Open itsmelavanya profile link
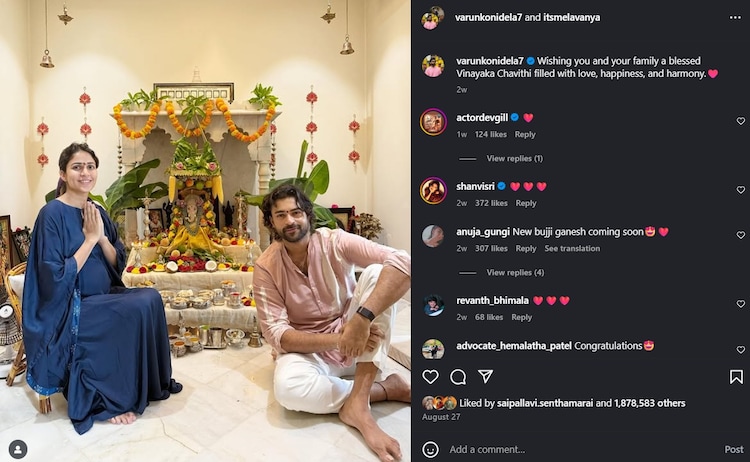Viewport: 750px width, 462px height. click(571, 17)
